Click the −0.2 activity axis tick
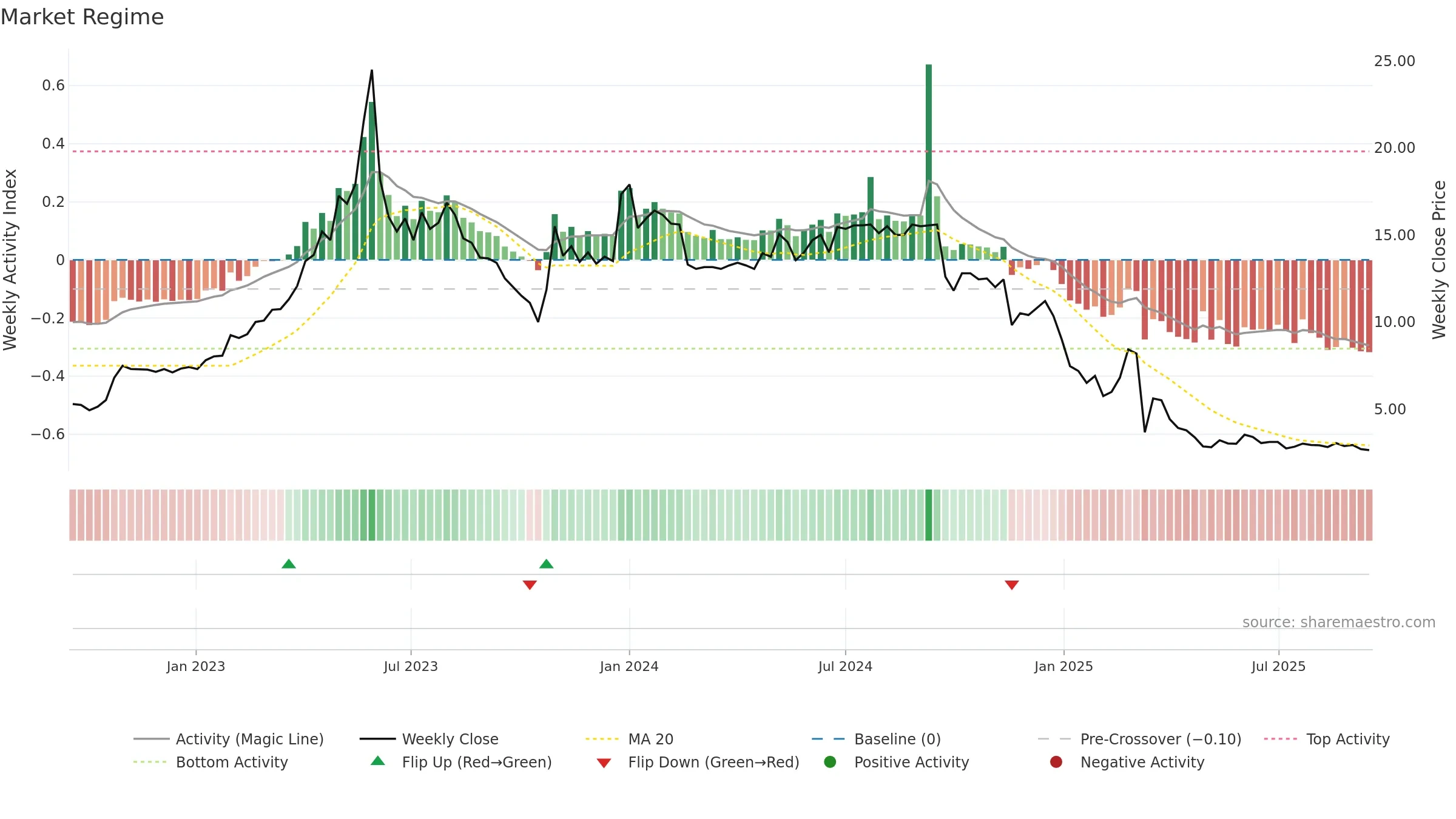 pos(48,318)
